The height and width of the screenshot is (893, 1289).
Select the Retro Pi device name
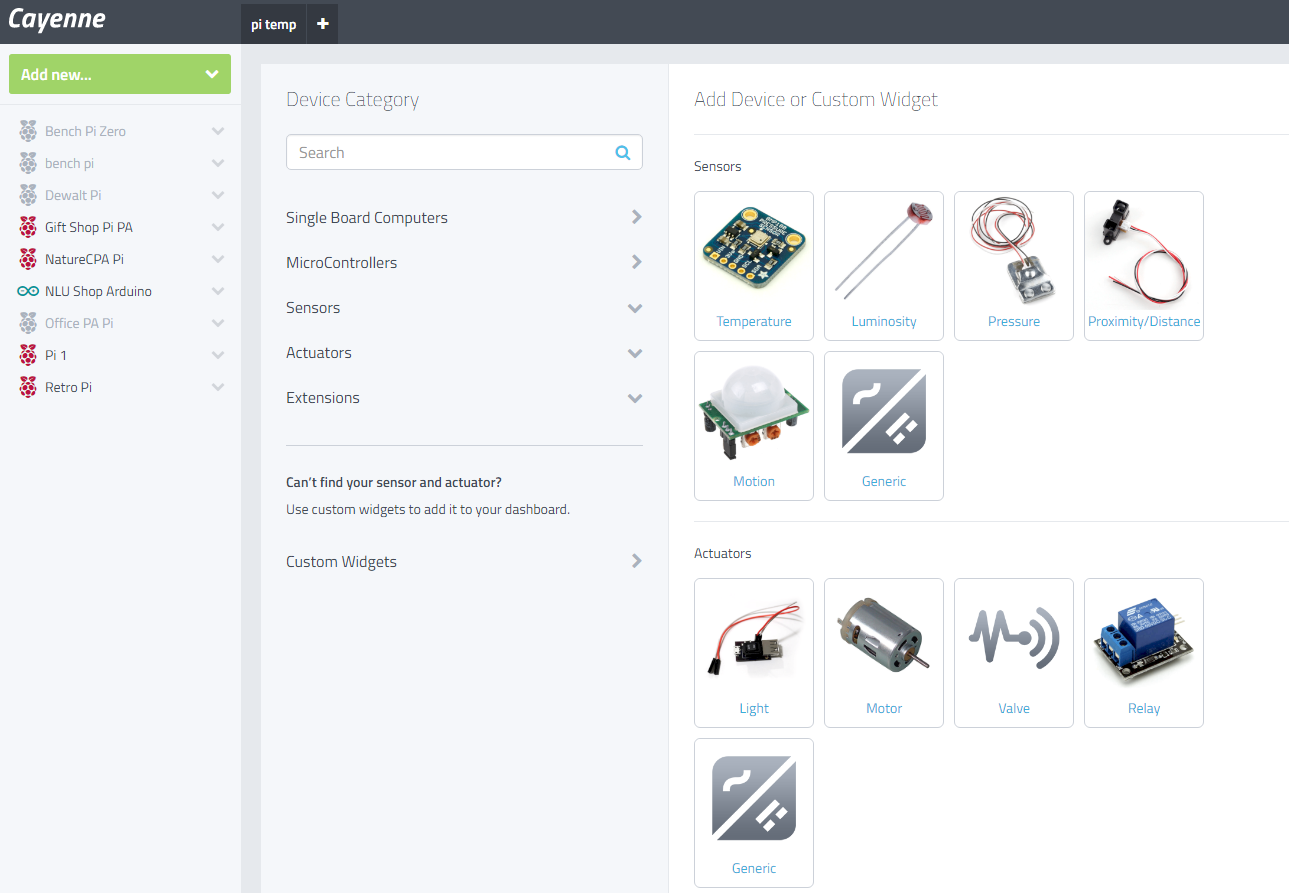coord(68,387)
